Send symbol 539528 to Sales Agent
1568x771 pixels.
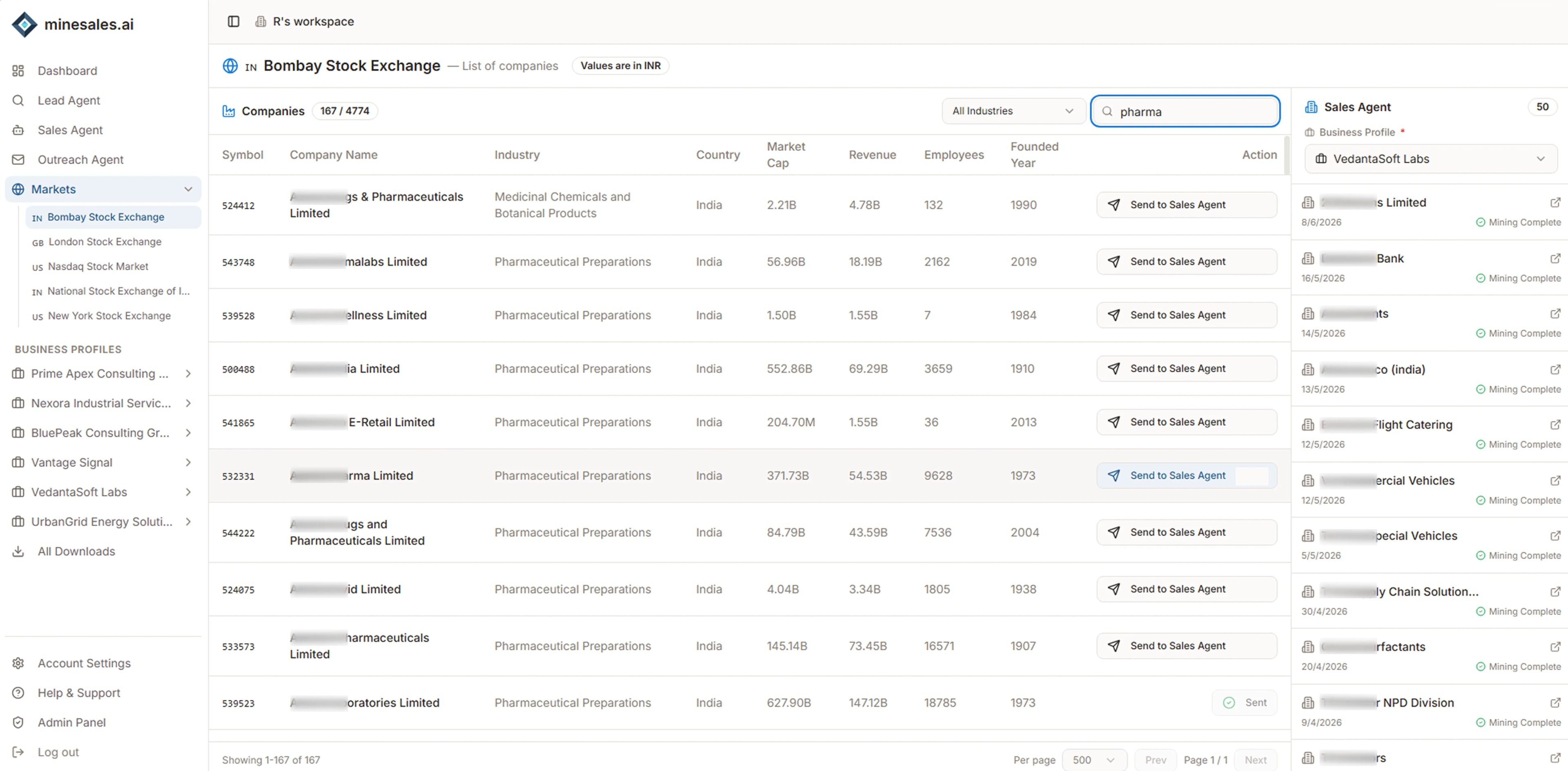pos(1186,315)
